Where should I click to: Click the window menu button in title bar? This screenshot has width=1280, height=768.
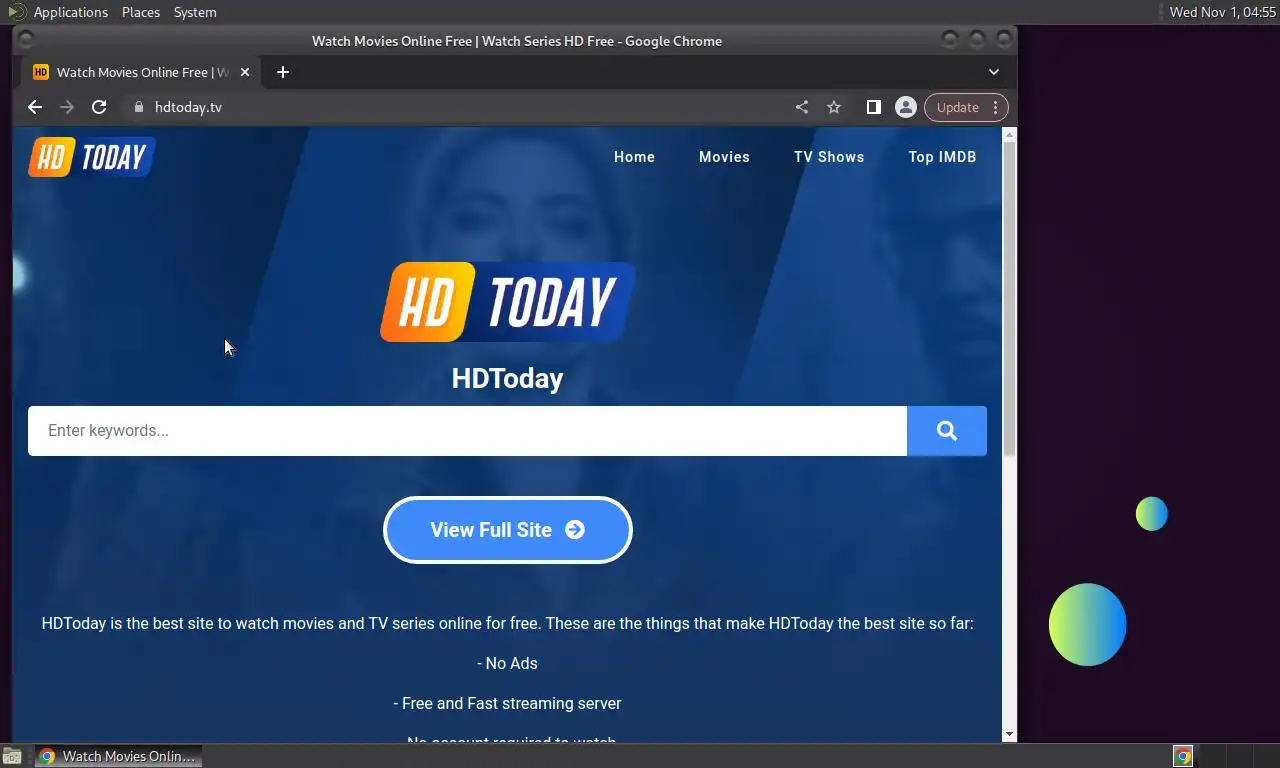click(27, 40)
